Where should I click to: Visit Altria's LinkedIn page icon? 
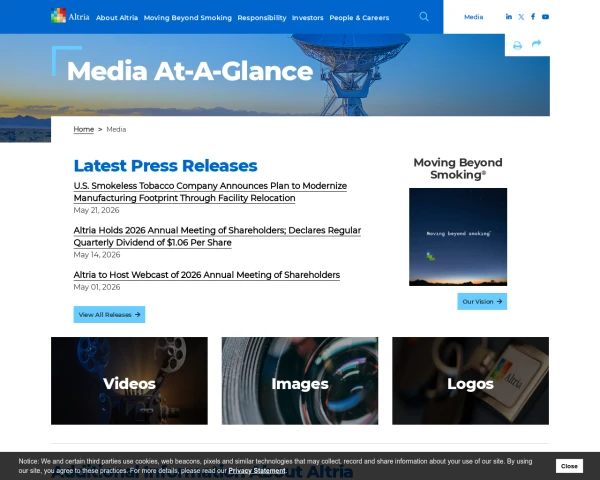click(509, 16)
